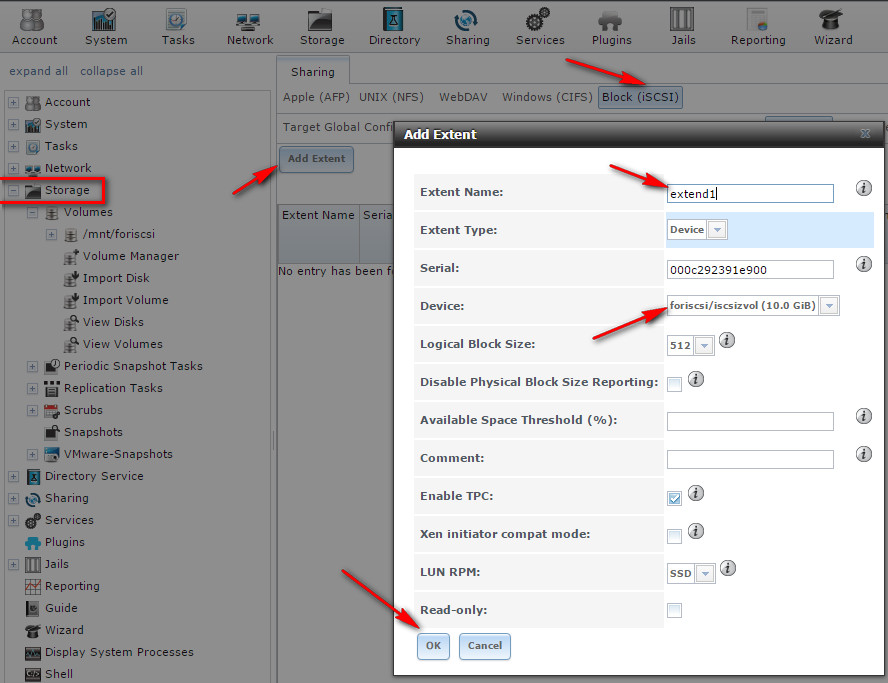The height and width of the screenshot is (683, 888).
Task: Tick the Read-only checkbox
Action: (674, 611)
